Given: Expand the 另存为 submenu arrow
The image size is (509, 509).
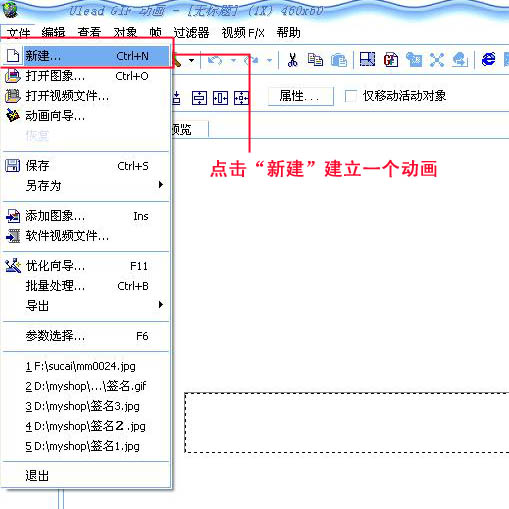Looking at the screenshot, I should 161,185.
